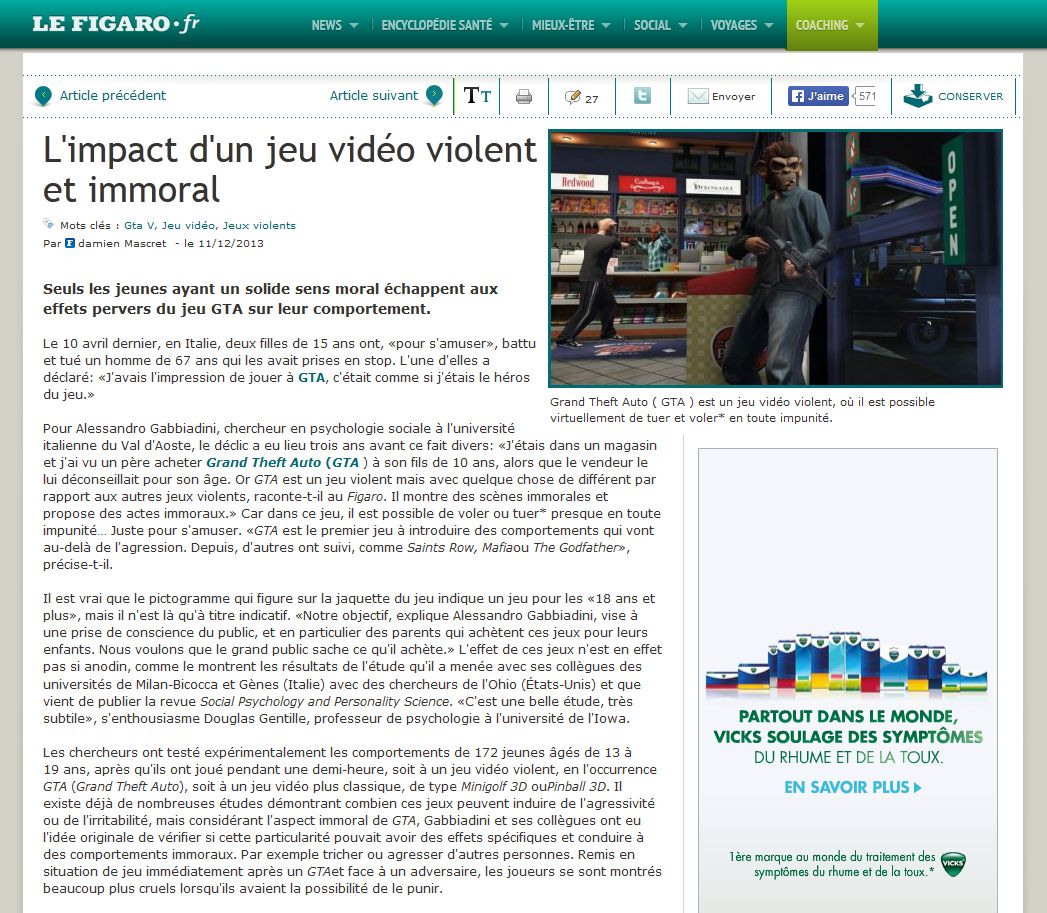The height and width of the screenshot is (913, 1047).
Task: Click the Facebook icon beside author name
Action: tap(69, 243)
